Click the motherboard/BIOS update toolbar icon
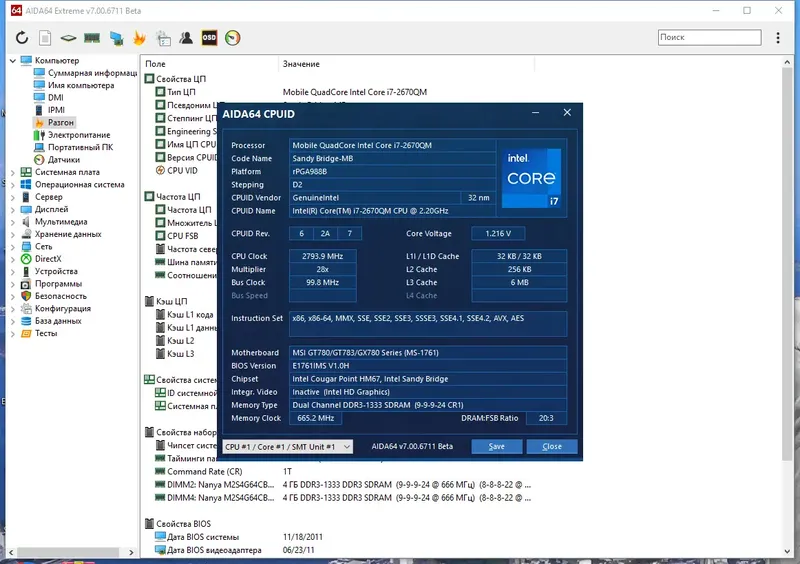The image size is (800, 564). (68, 38)
